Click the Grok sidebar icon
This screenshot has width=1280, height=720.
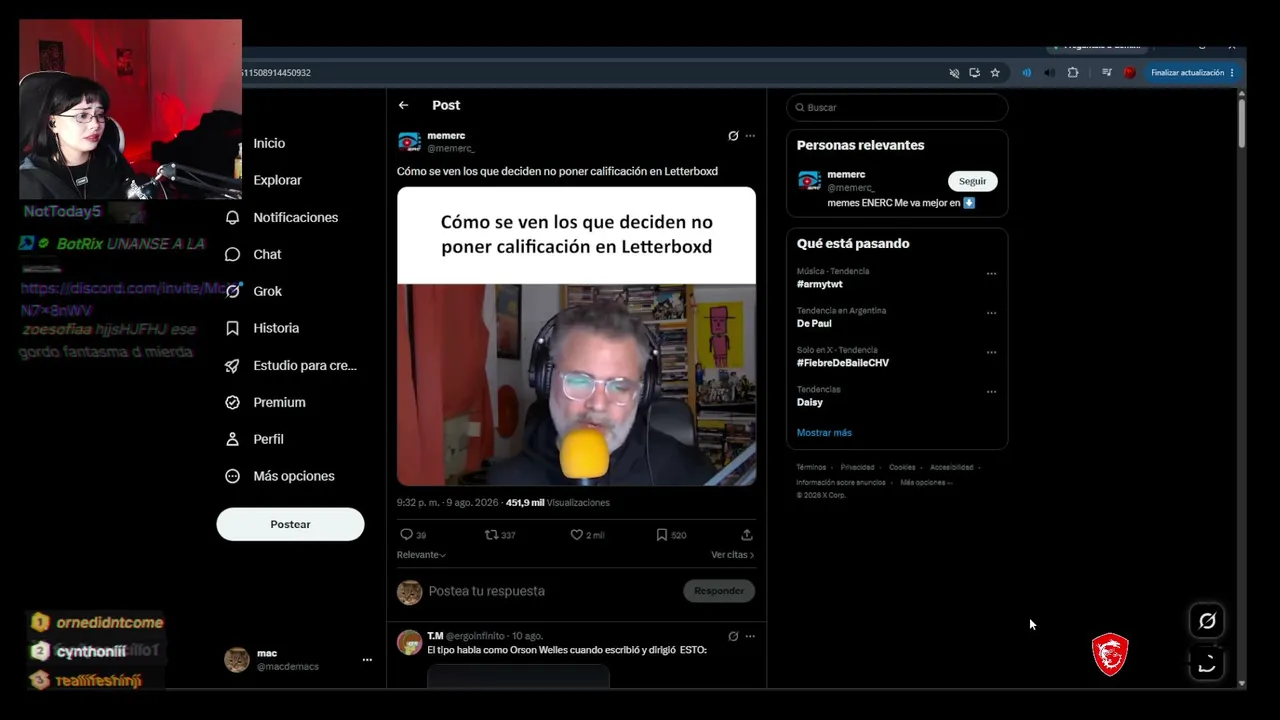click(232, 291)
